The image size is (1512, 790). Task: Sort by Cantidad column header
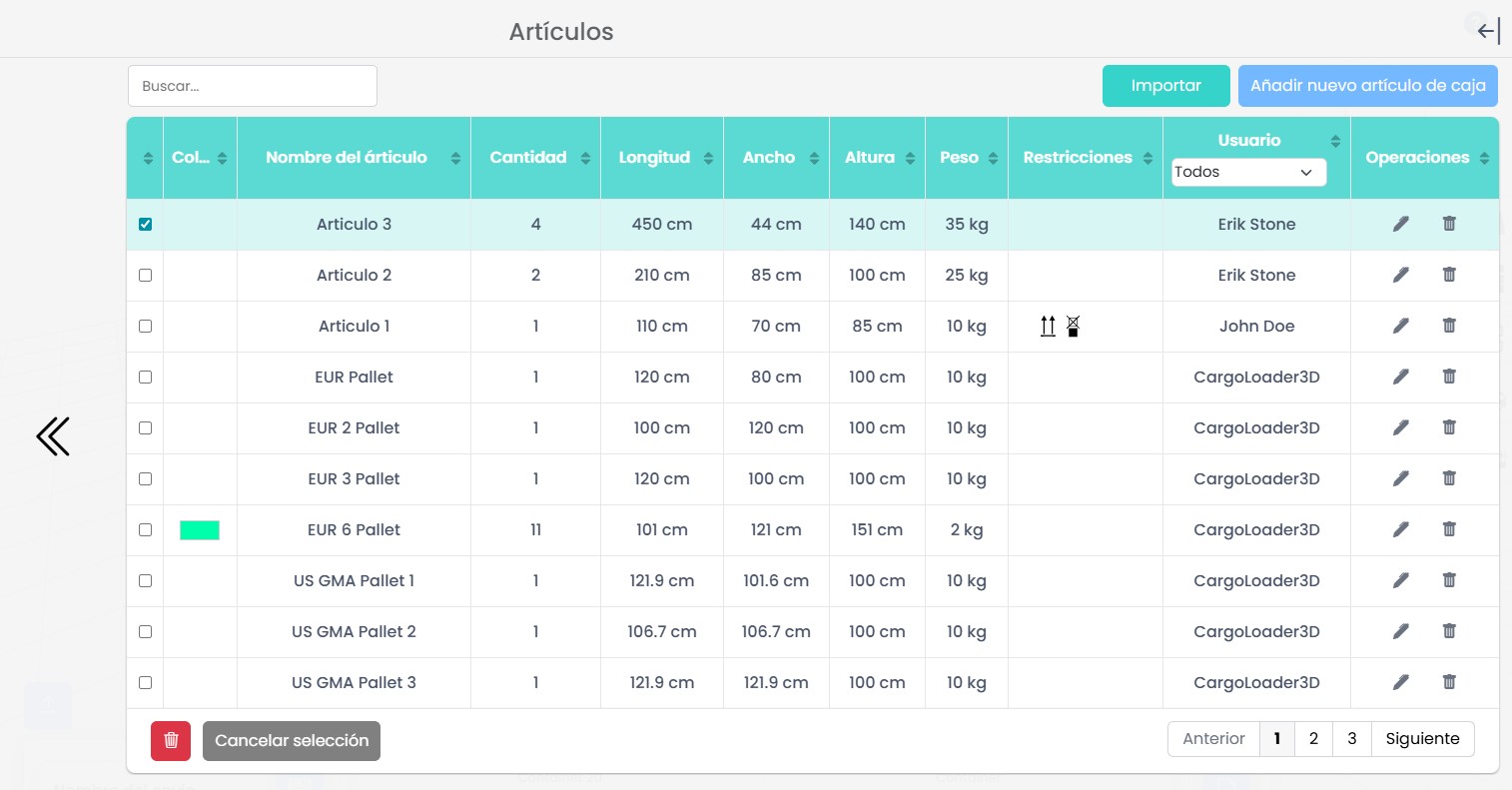[528, 157]
